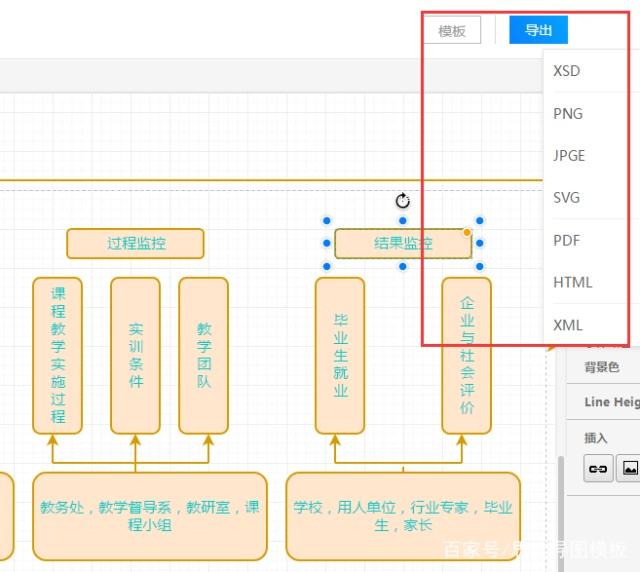Click the rotate handle above the selected shape
Image resolution: width=640 pixels, height=572 pixels.
[x=402, y=201]
